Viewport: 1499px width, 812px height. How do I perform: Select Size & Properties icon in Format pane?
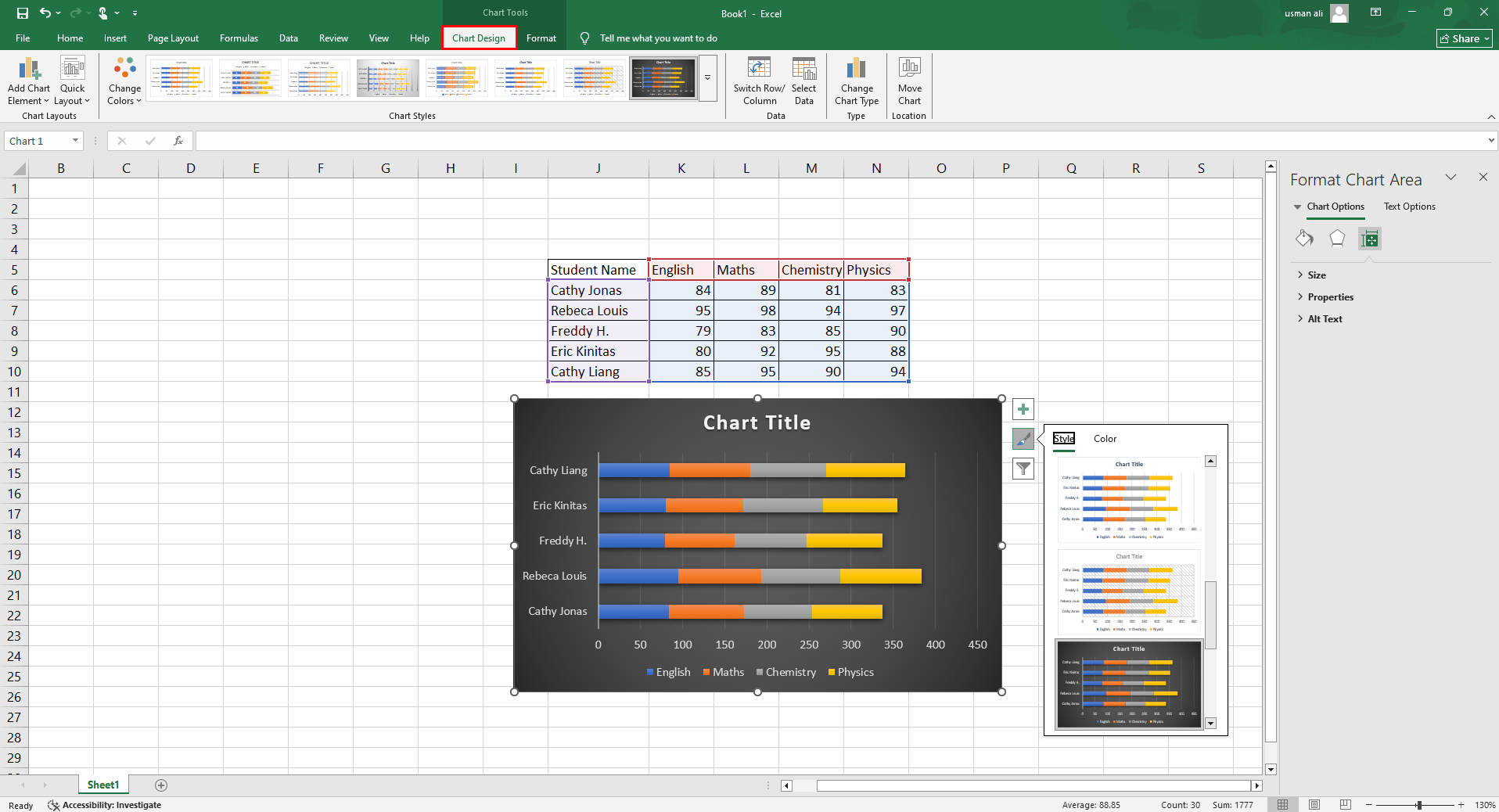click(1370, 239)
